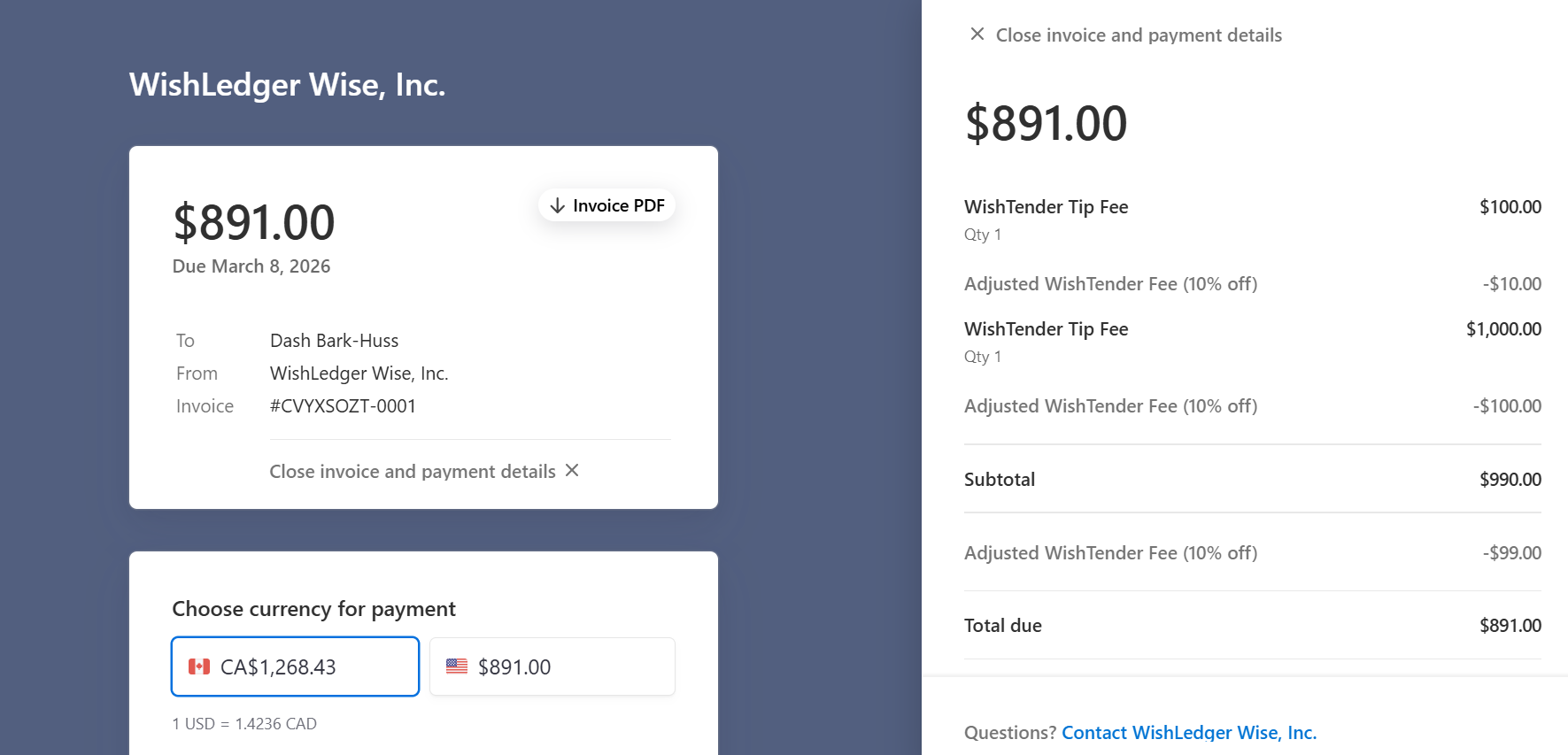Click the X icon inside the invoice card

point(572,470)
